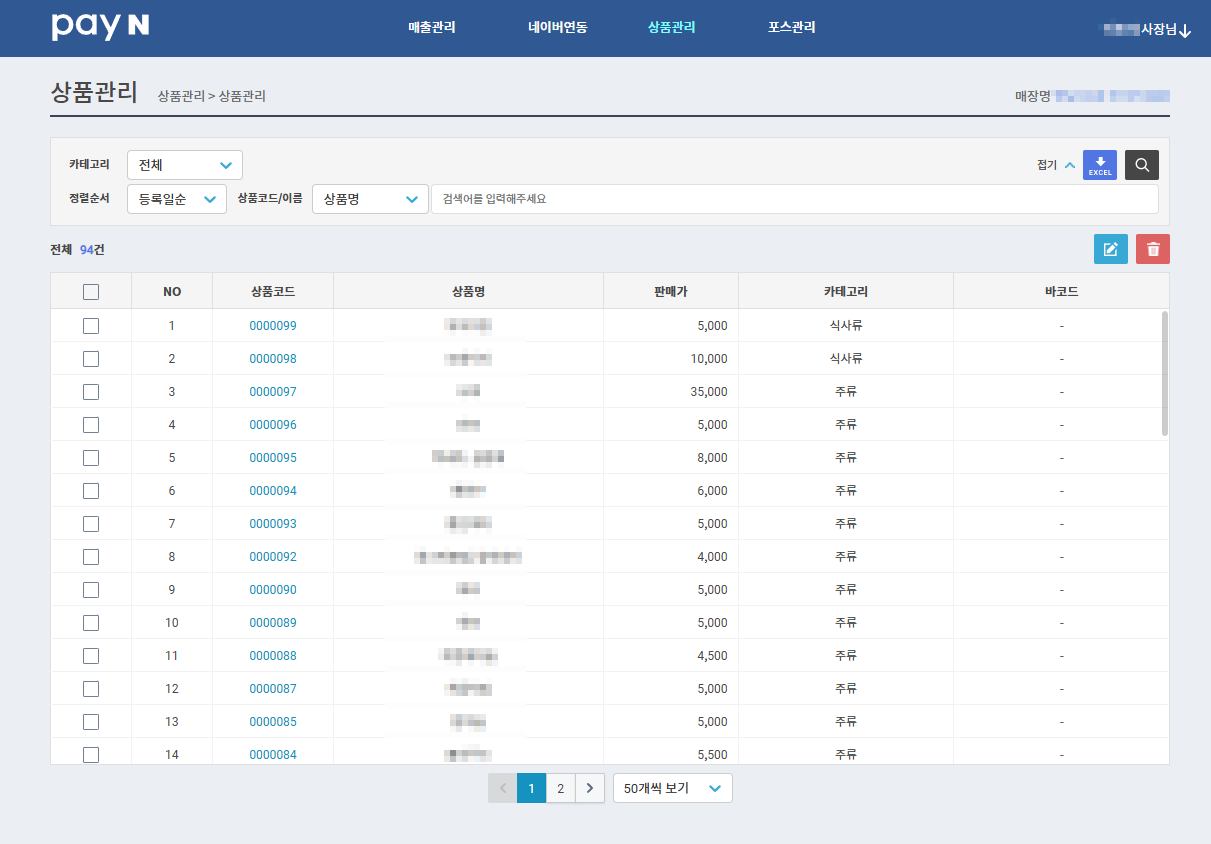The image size is (1211, 844).
Task: Click the pay N logo
Action: tap(100, 28)
